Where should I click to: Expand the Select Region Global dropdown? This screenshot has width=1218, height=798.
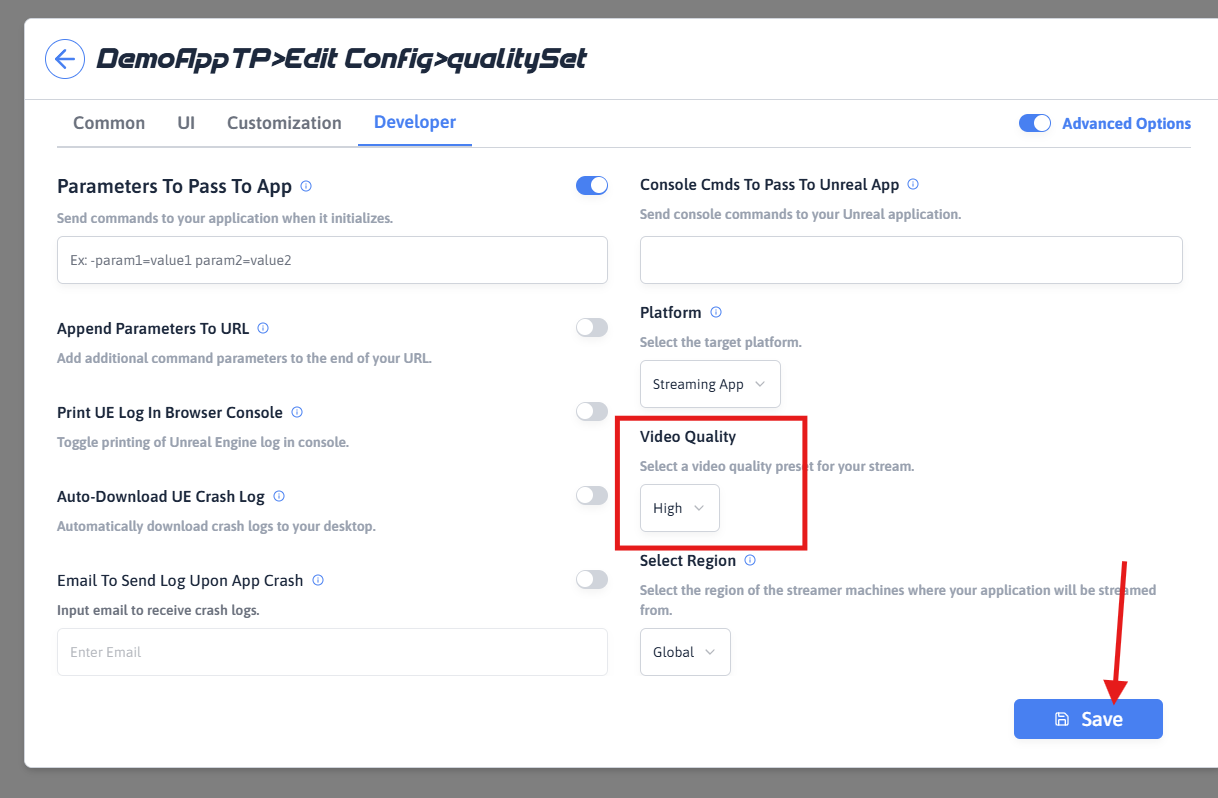click(x=685, y=652)
